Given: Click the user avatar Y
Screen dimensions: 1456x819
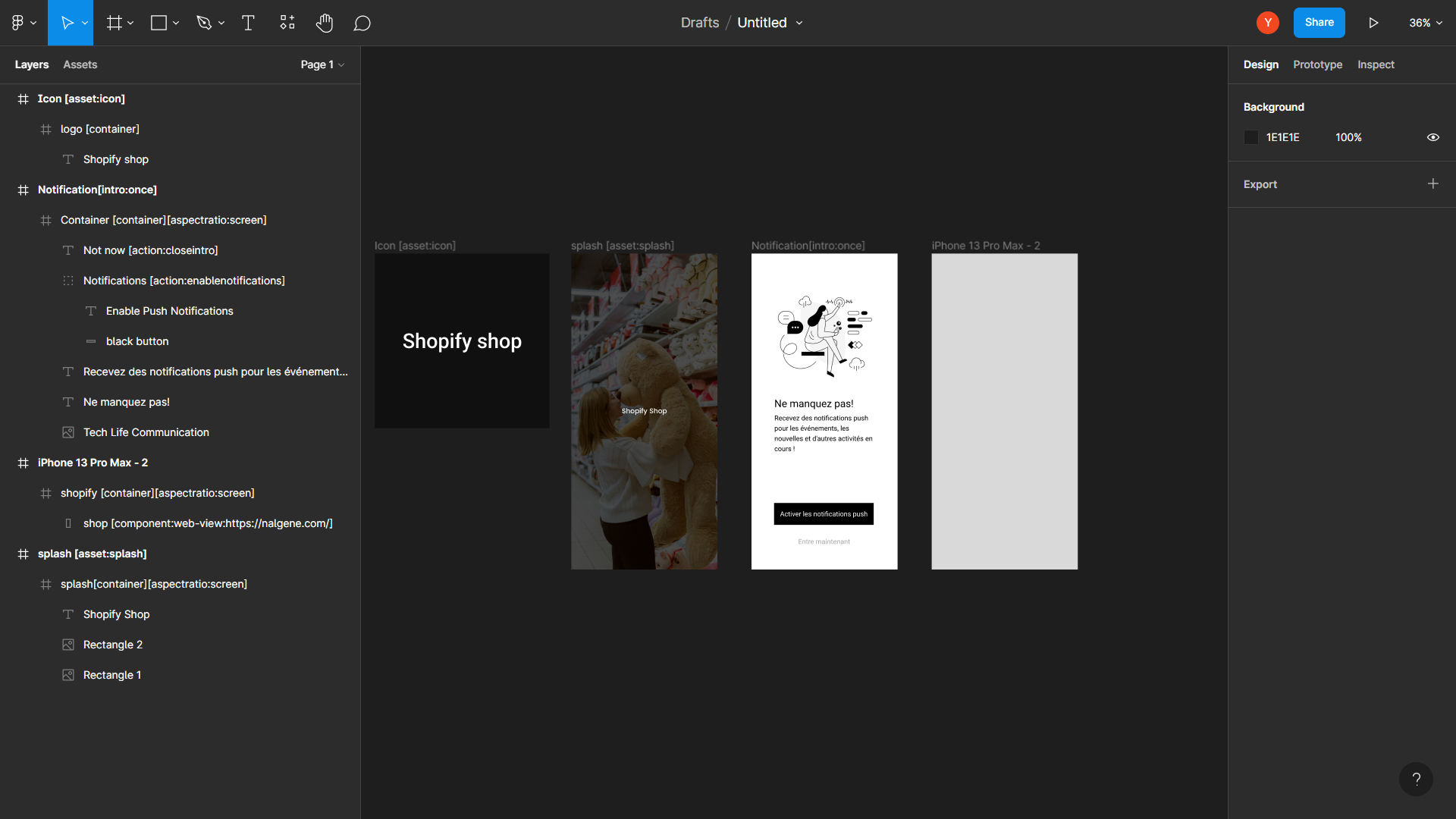Looking at the screenshot, I should [x=1268, y=23].
